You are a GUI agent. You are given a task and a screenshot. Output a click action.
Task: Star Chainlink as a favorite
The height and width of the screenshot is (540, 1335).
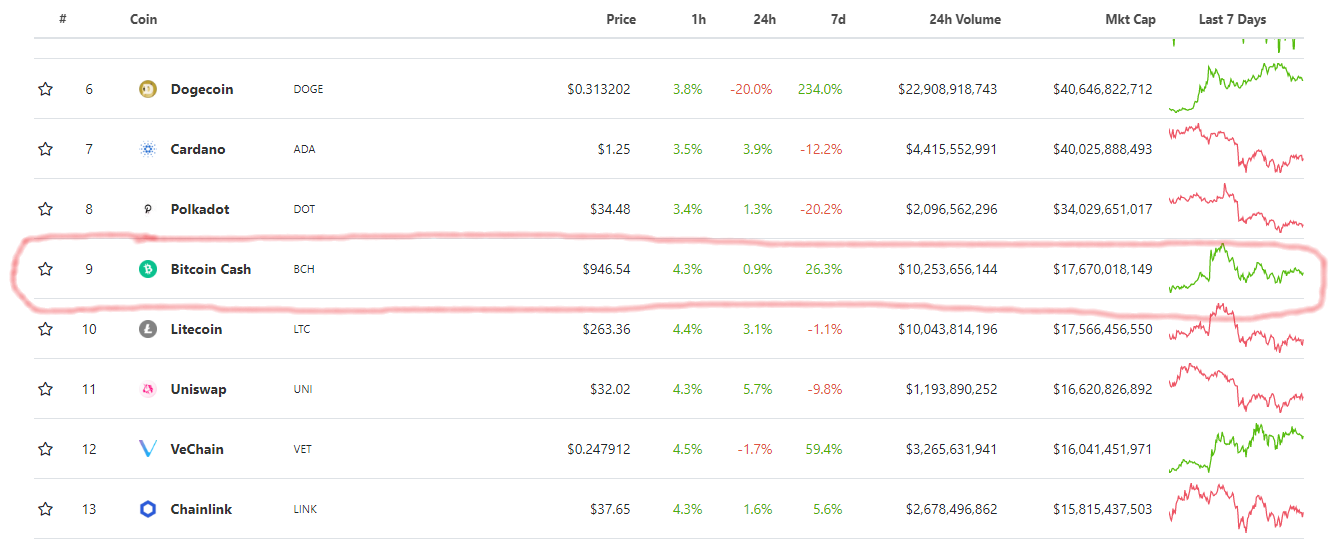click(x=45, y=509)
